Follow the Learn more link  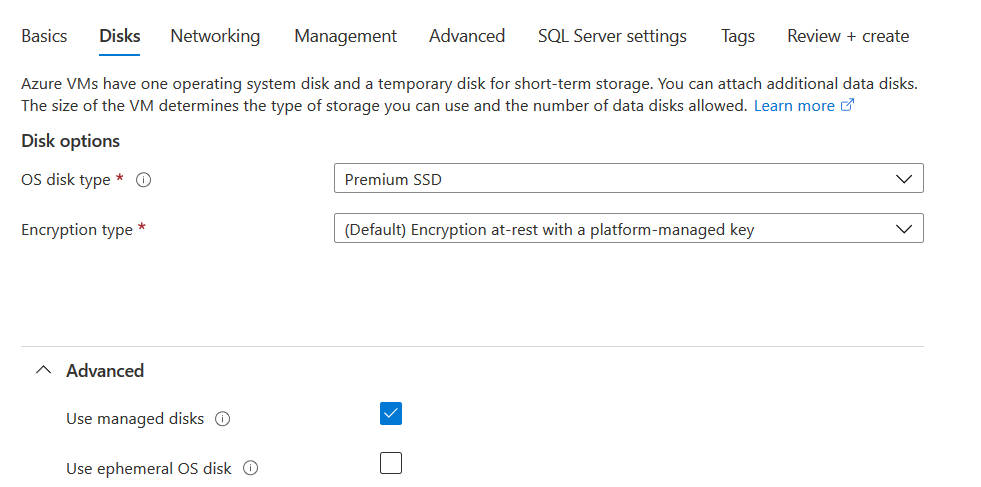[x=794, y=105]
